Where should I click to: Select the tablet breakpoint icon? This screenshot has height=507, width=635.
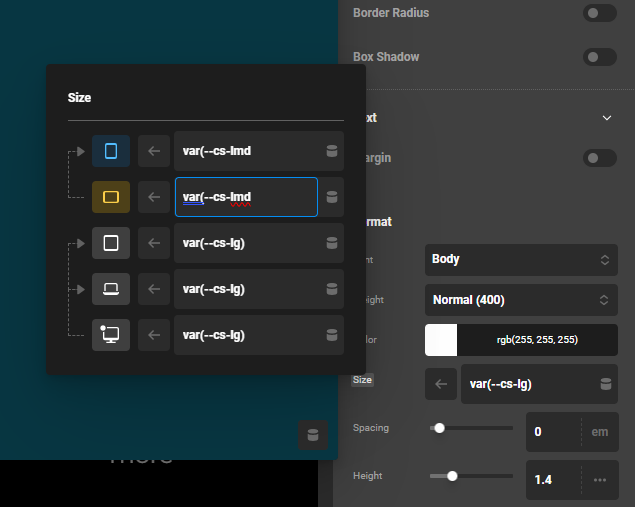[x=111, y=243]
